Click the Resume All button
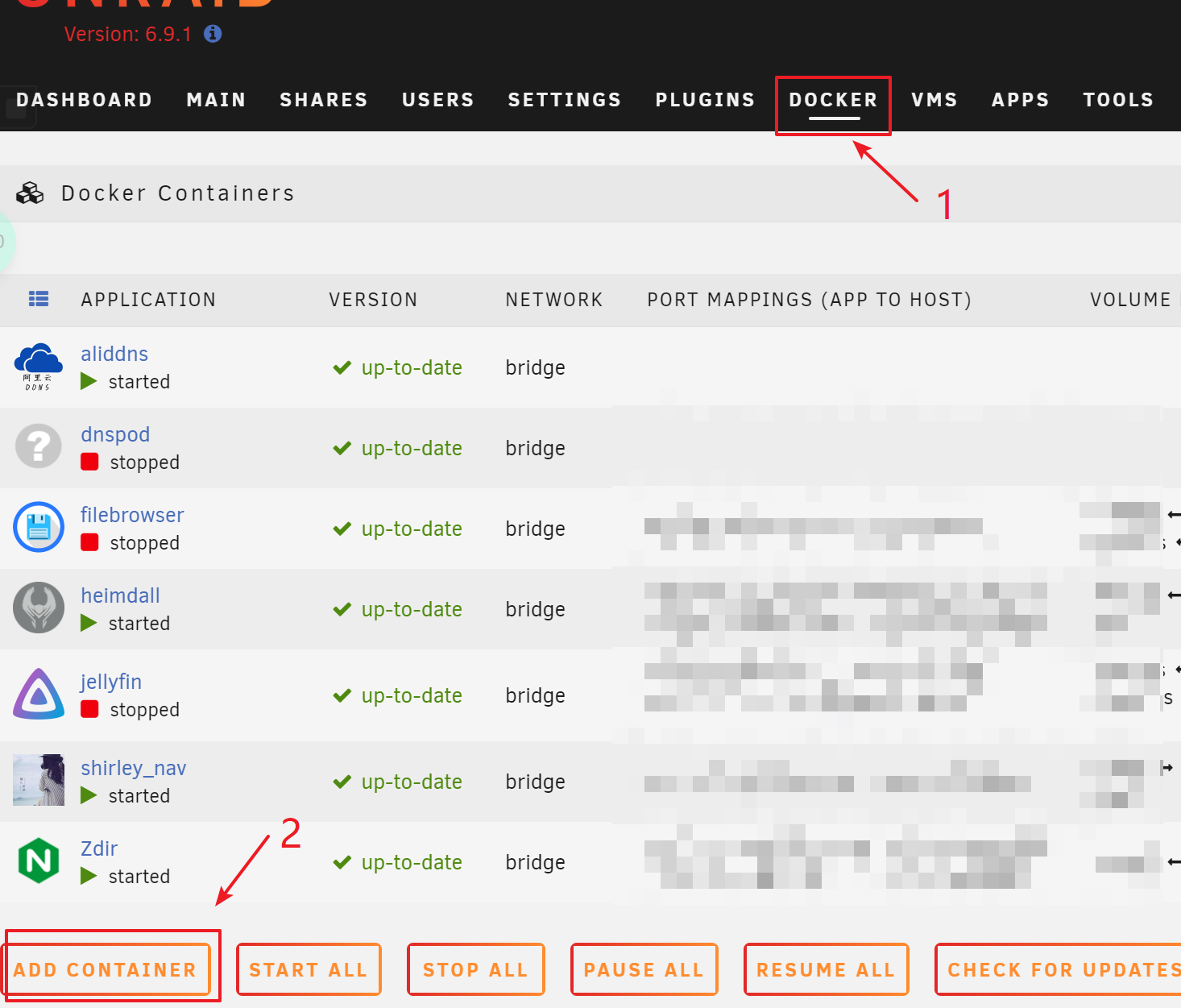1181x1008 pixels. click(x=826, y=969)
